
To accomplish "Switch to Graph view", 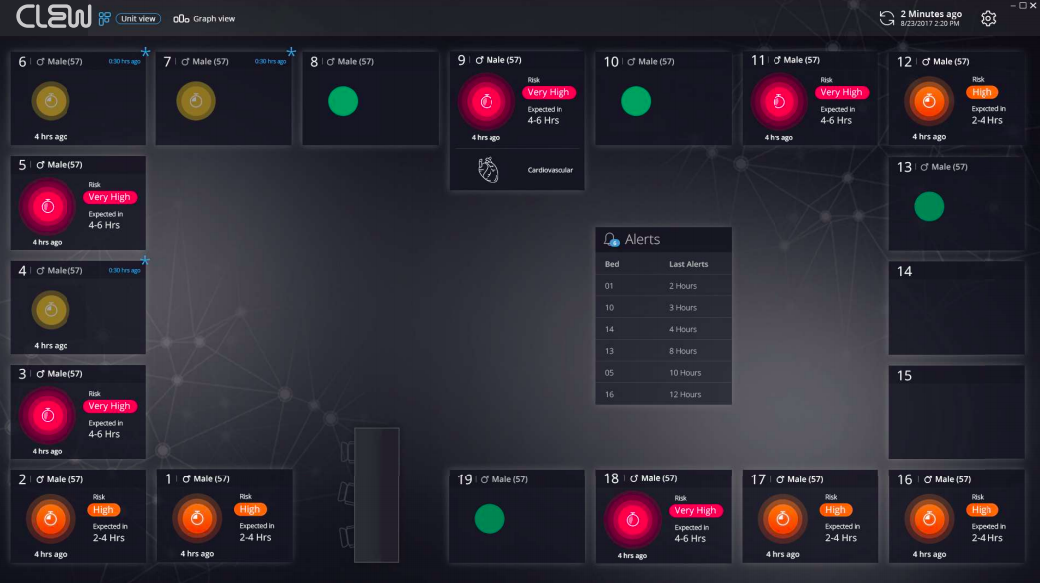I will point(204,19).
